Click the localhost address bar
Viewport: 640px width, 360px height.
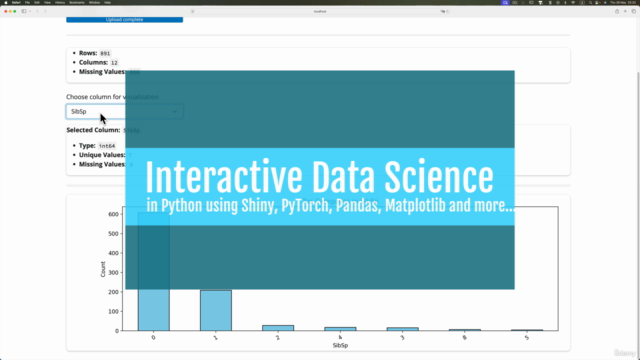tap(320, 11)
